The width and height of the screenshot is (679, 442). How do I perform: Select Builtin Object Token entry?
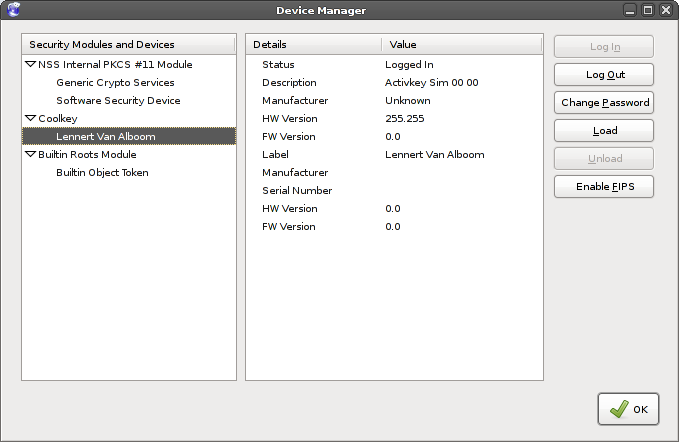click(x=102, y=173)
